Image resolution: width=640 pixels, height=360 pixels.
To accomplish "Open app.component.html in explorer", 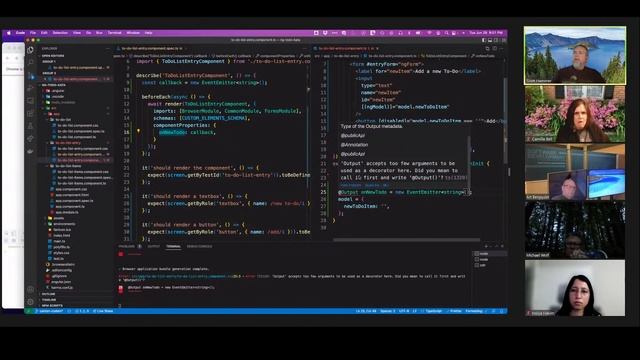I will click(x=72, y=195).
